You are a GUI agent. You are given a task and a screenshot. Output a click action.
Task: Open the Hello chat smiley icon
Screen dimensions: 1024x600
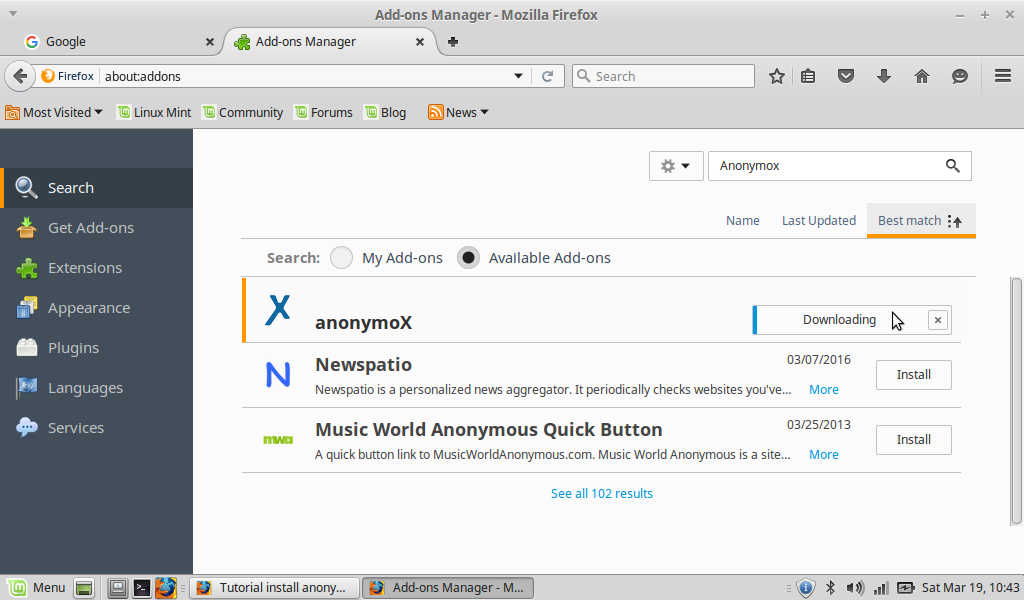pos(959,76)
